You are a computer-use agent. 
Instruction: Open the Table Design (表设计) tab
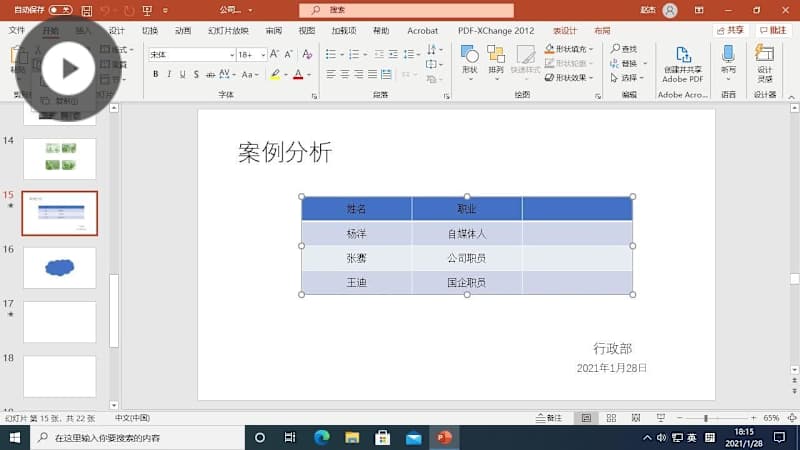pyautogui.click(x=565, y=31)
